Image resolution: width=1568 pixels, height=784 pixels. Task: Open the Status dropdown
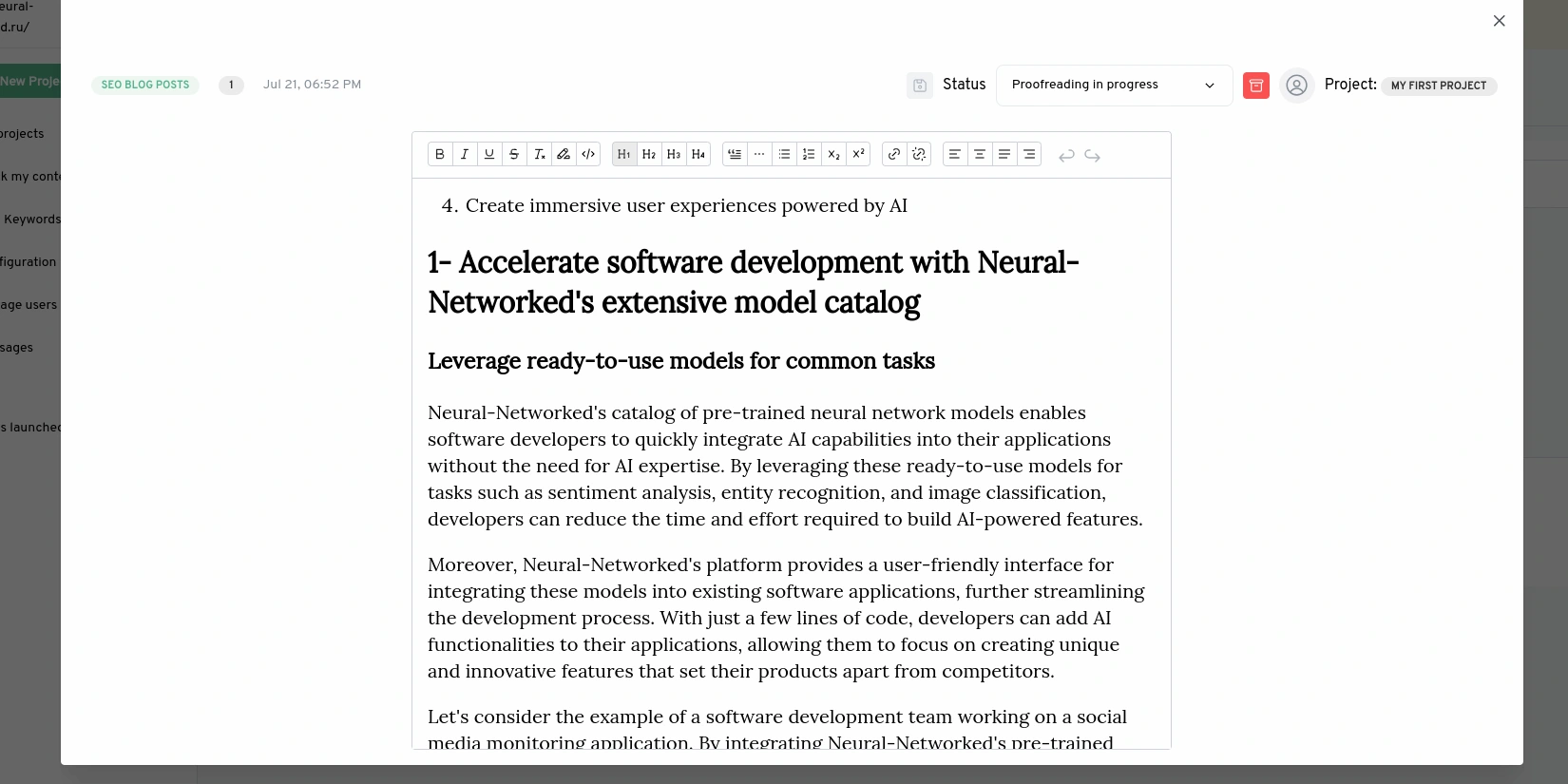point(1114,85)
